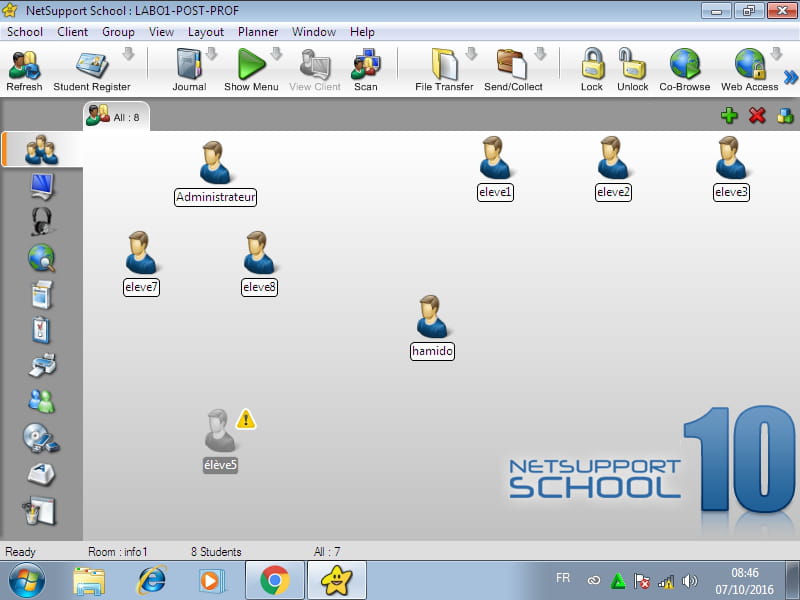Screen dimensions: 800x600
Task: Select student eleve8
Action: pyautogui.click(x=259, y=263)
